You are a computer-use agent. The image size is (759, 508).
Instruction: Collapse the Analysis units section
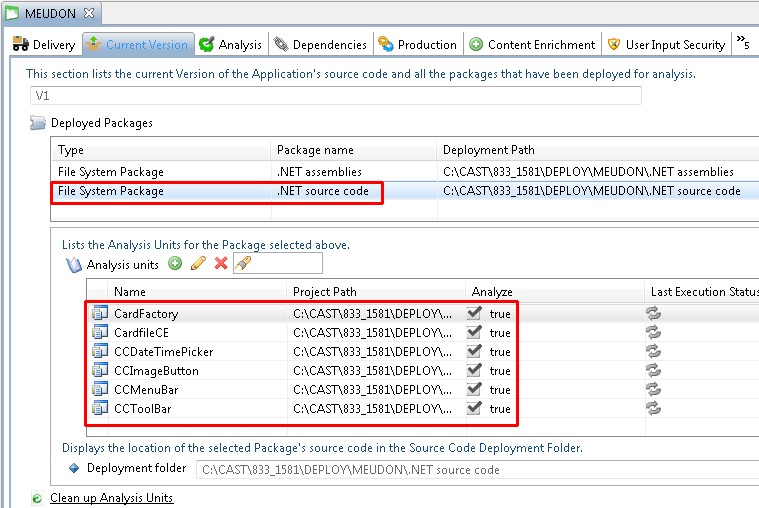tap(73, 265)
